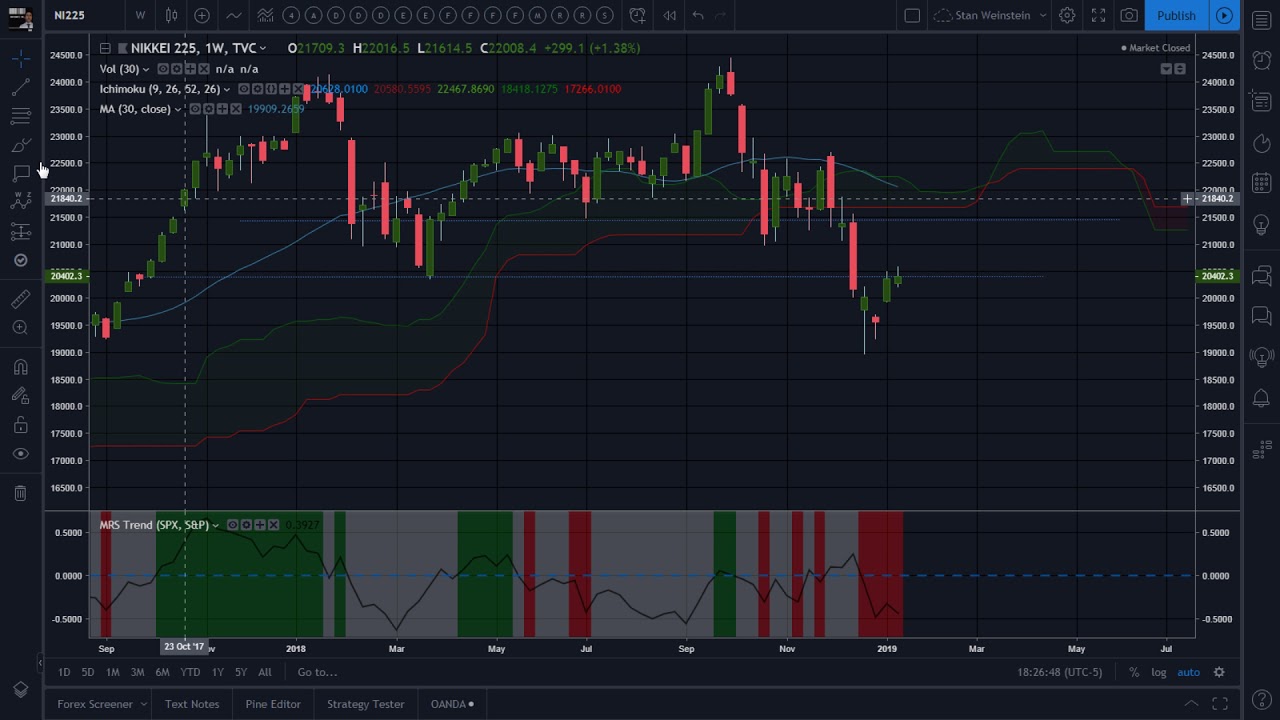The image size is (1280, 720).
Task: Click the play button beside Publish
Action: [x=1224, y=15]
